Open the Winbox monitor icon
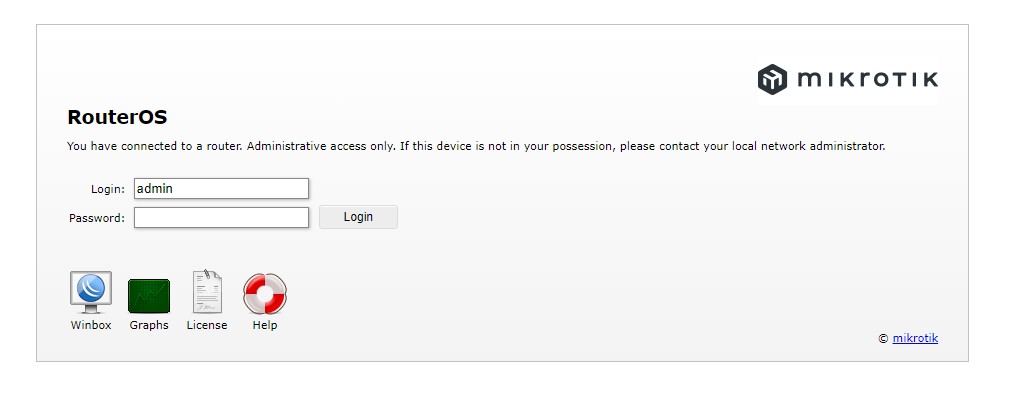The height and width of the screenshot is (400, 1009). pyautogui.click(x=91, y=292)
